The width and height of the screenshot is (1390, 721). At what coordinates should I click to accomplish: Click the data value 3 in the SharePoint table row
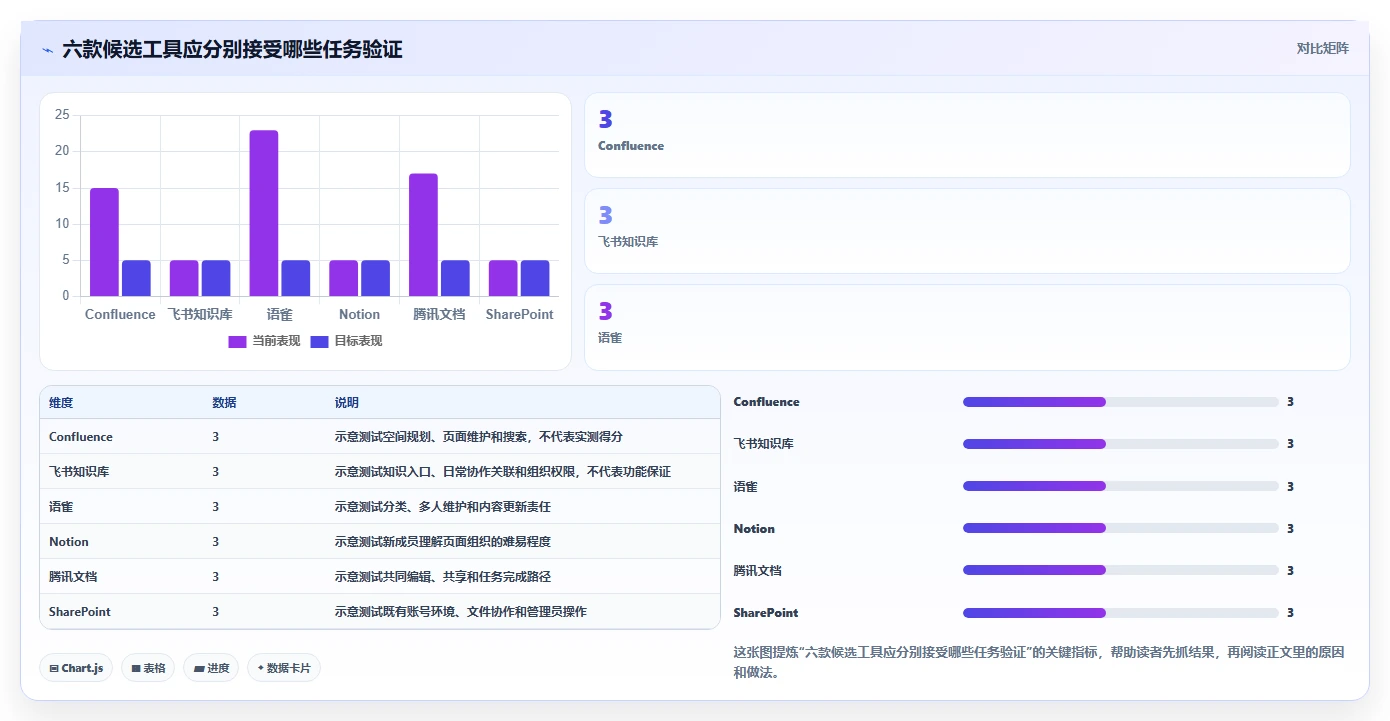(x=215, y=611)
